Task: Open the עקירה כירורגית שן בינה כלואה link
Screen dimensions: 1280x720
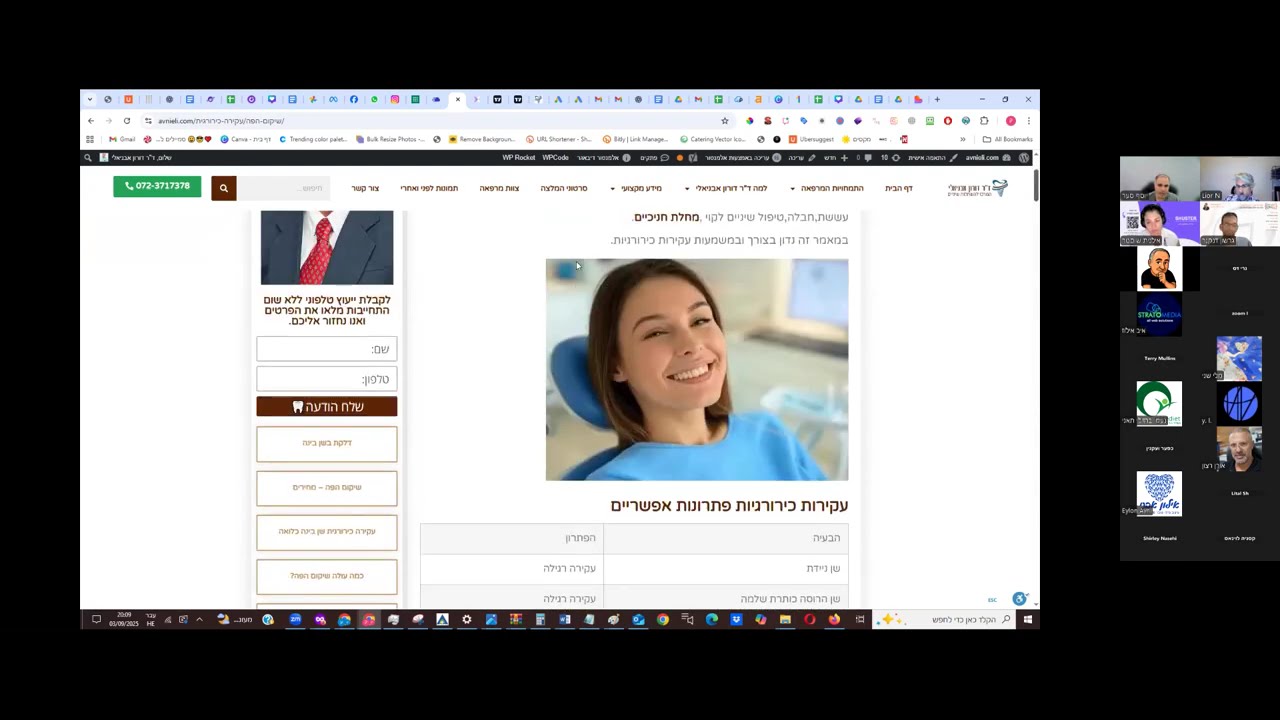Action: (x=327, y=531)
